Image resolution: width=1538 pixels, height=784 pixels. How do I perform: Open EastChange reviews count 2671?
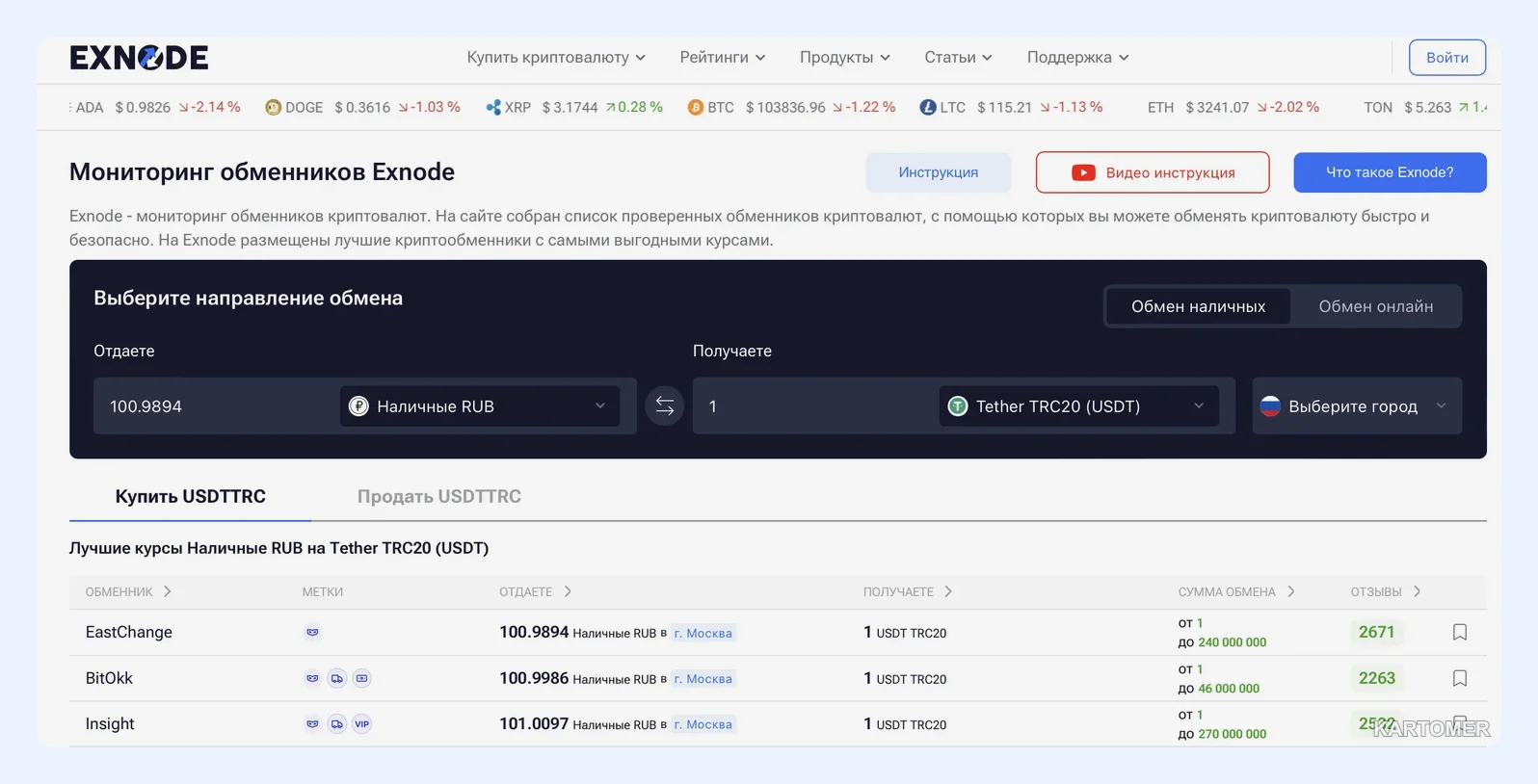[x=1376, y=632]
